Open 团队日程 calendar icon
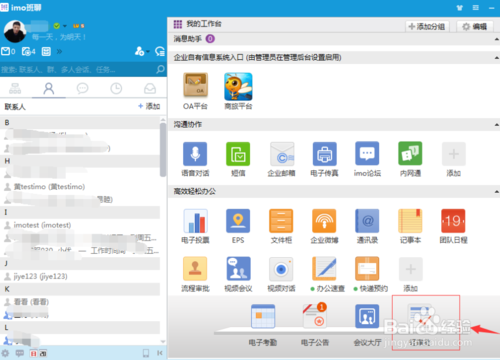 453,221
